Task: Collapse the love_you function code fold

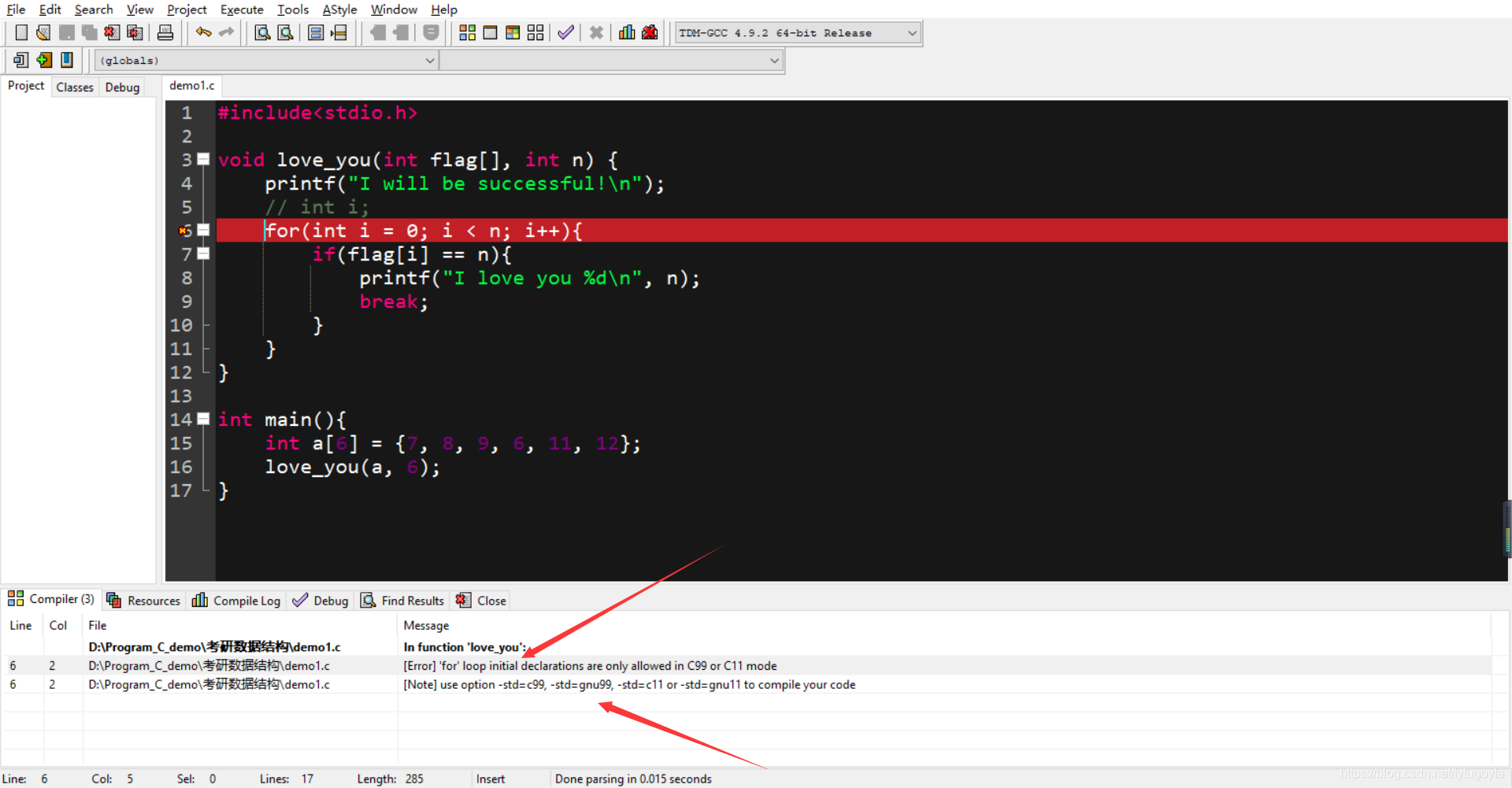Action: pyautogui.click(x=203, y=160)
